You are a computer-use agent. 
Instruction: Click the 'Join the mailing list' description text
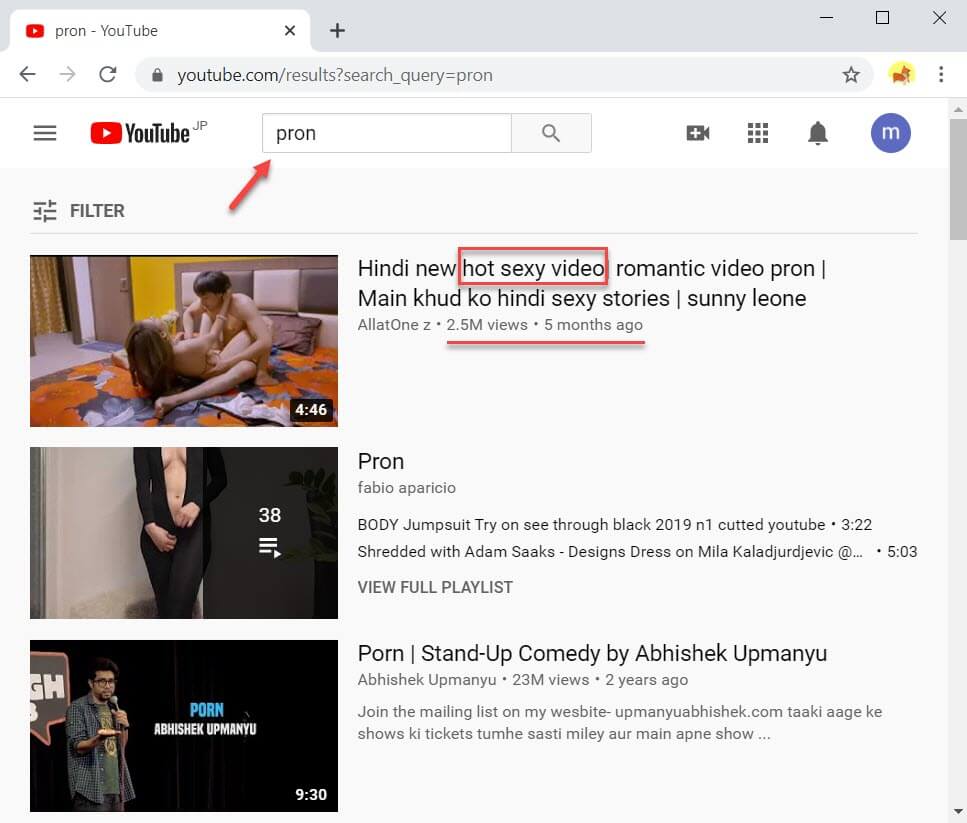point(620,723)
